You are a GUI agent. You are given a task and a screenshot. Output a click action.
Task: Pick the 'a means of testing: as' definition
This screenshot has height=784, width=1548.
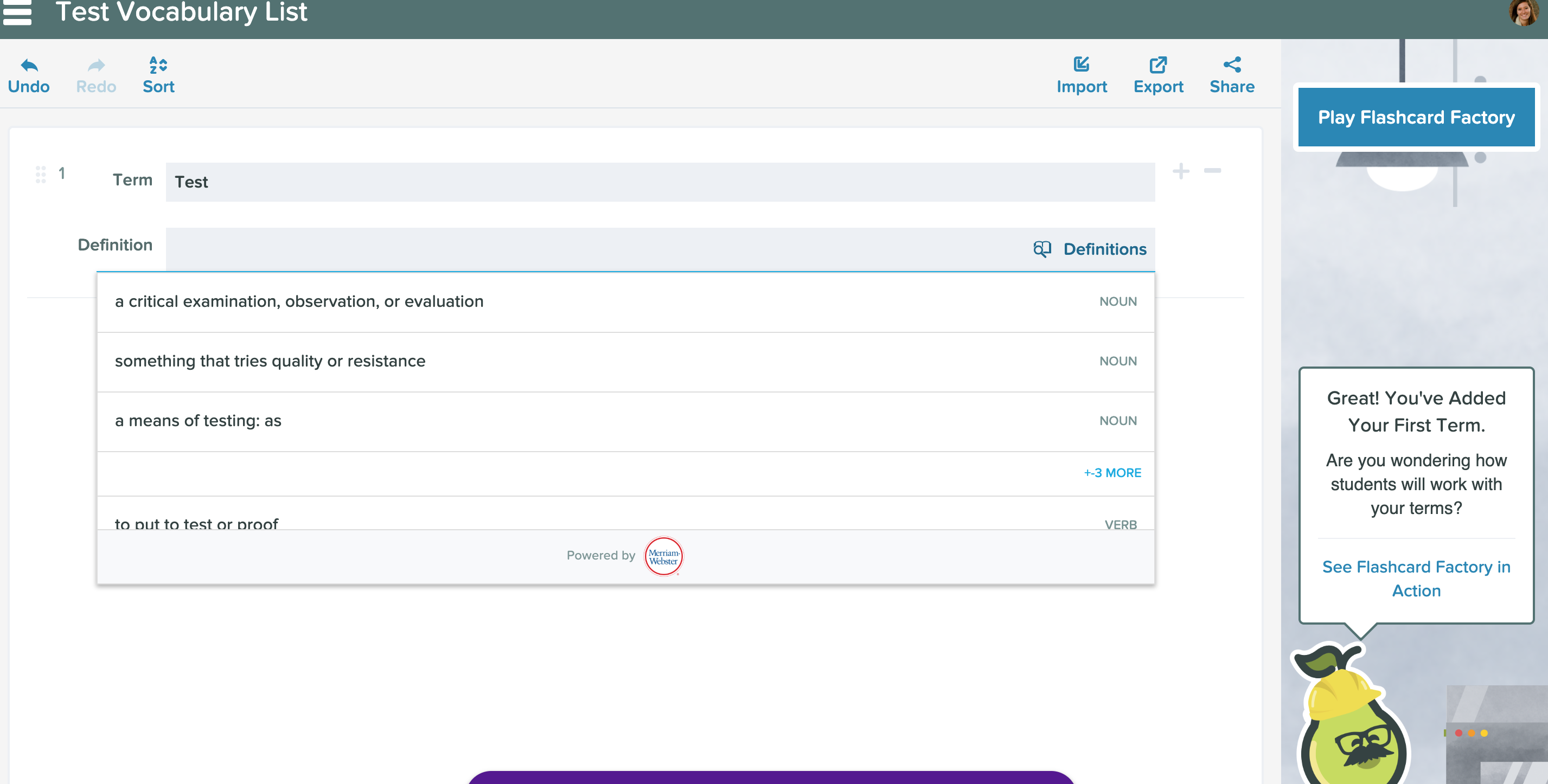pyautogui.click(x=198, y=421)
